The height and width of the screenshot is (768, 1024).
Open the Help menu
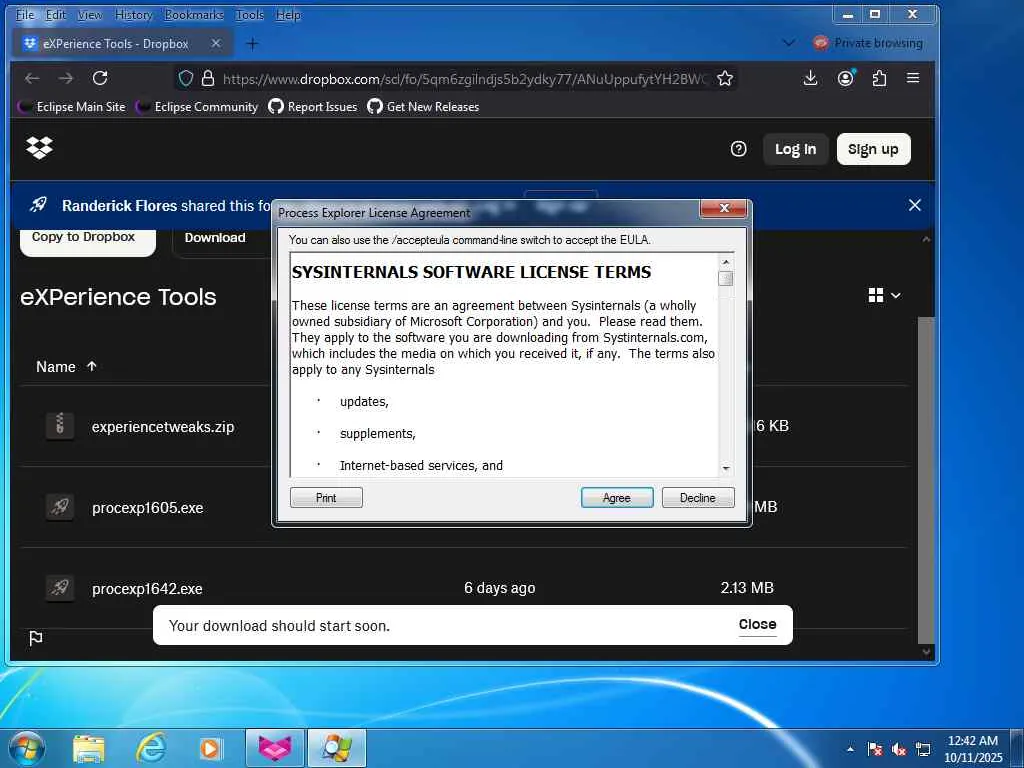point(288,14)
